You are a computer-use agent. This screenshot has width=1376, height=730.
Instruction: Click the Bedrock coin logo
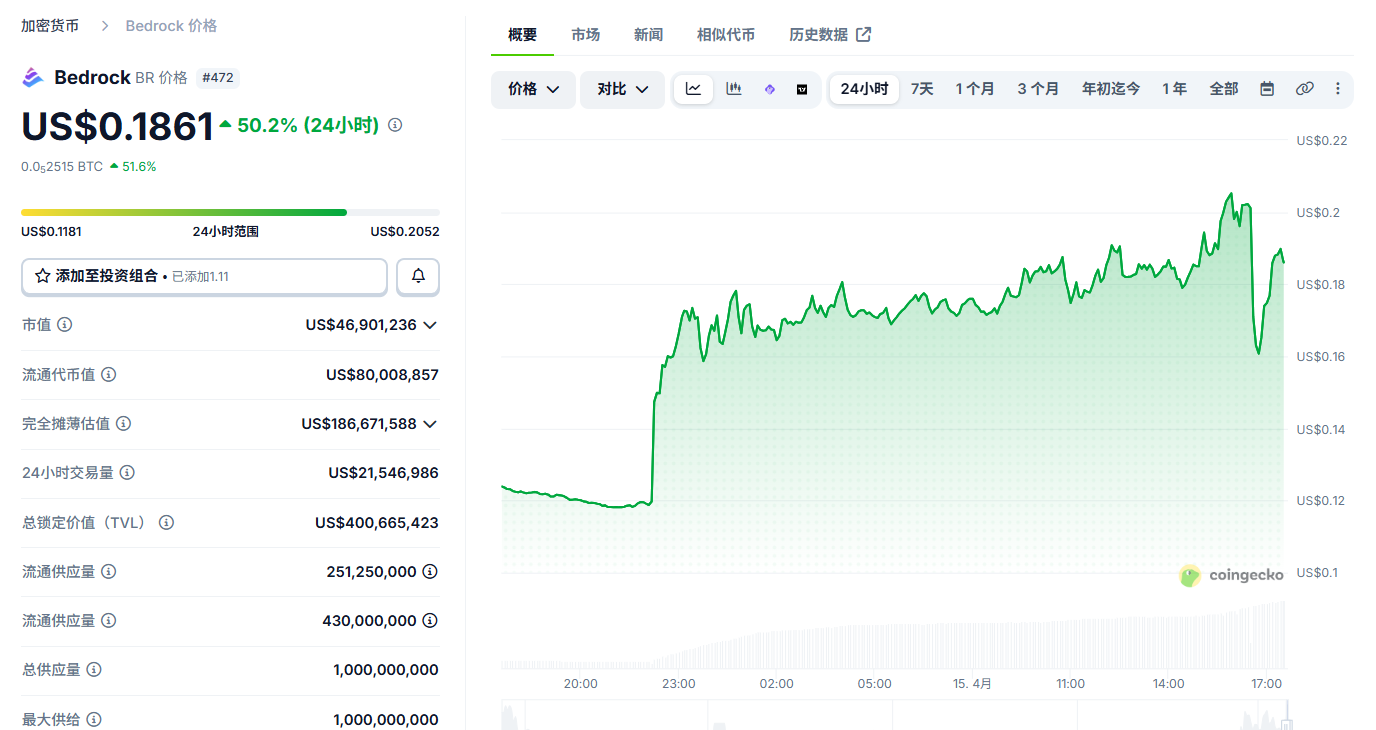click(33, 78)
